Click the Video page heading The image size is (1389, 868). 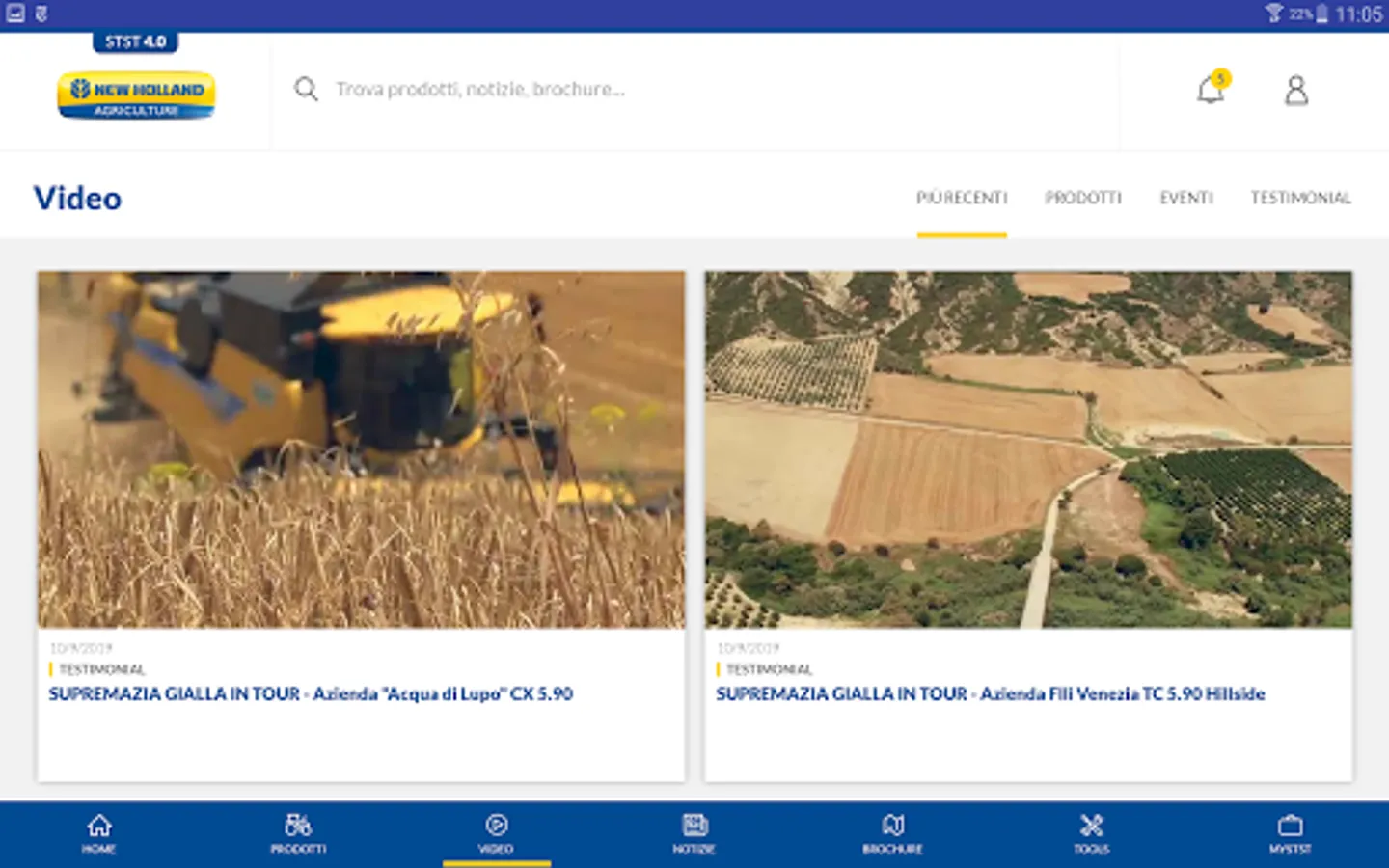coord(78,199)
